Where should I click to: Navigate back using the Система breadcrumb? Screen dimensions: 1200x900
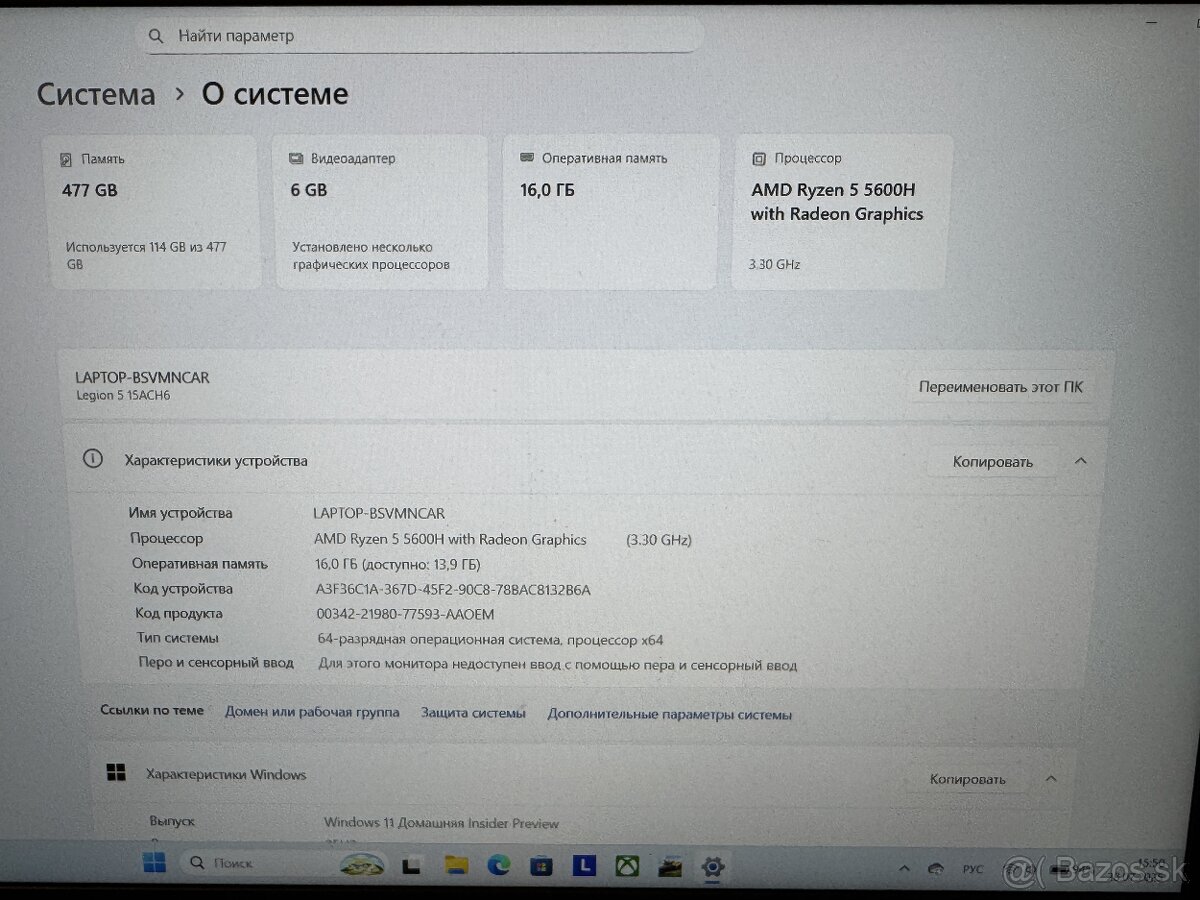(x=95, y=93)
